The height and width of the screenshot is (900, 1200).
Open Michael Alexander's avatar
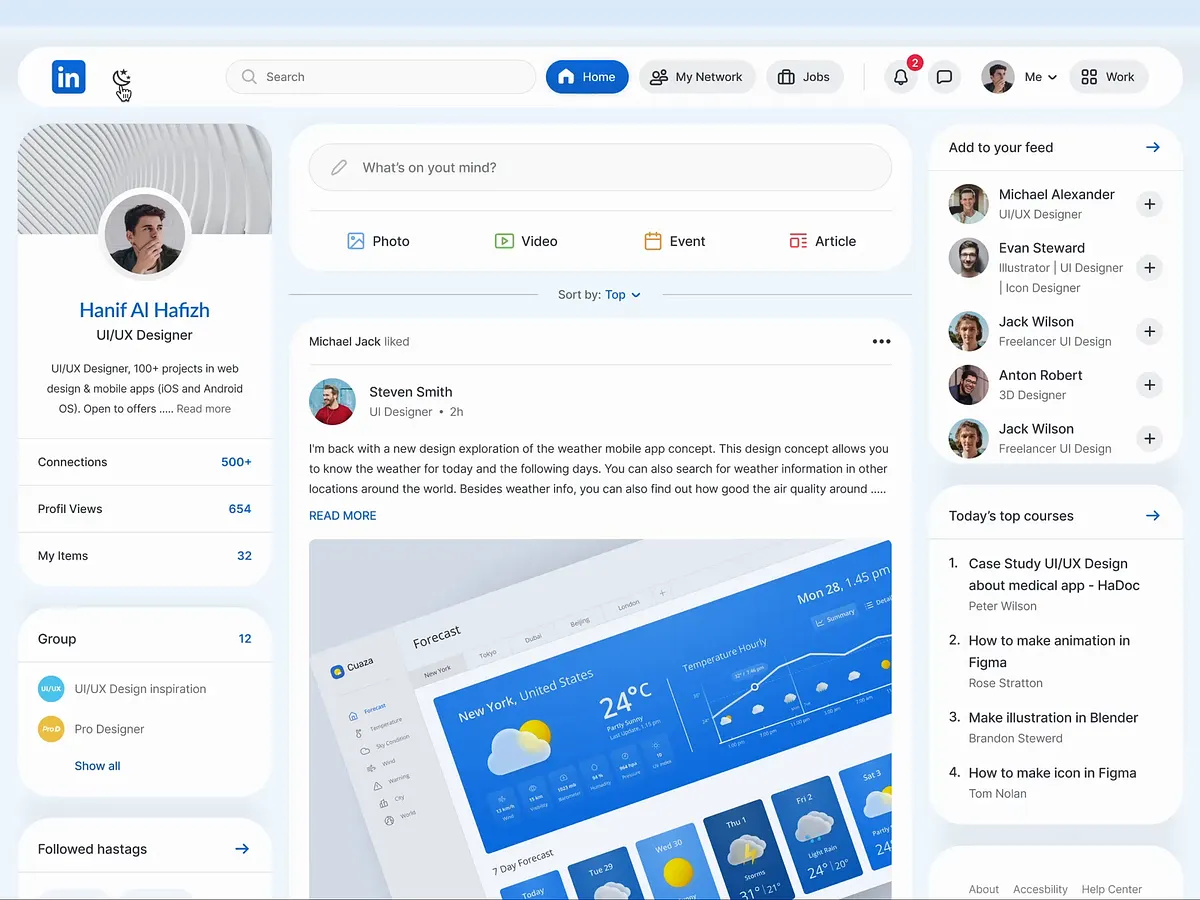coord(968,204)
